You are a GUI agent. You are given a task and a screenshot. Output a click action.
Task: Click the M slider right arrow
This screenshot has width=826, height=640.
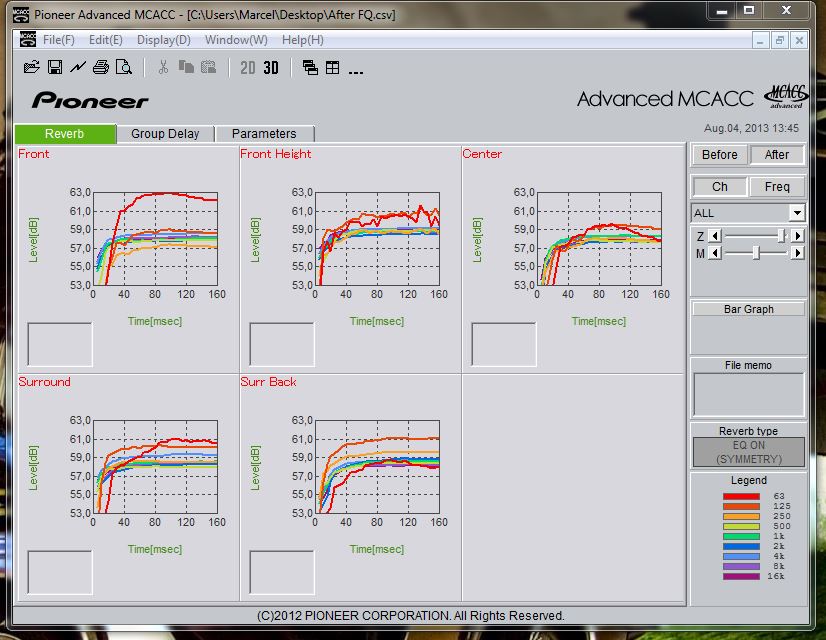797,253
